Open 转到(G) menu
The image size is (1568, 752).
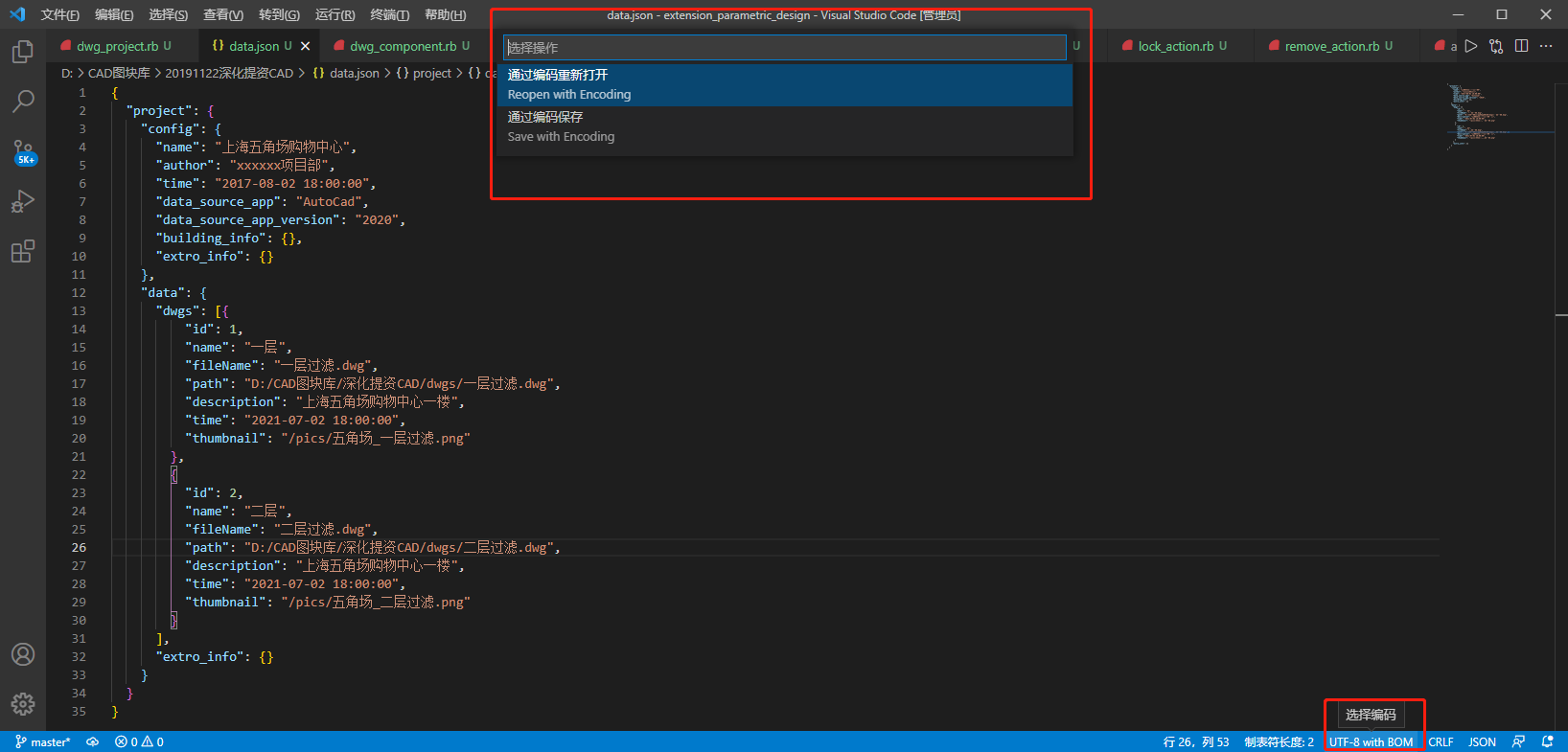pos(279,14)
